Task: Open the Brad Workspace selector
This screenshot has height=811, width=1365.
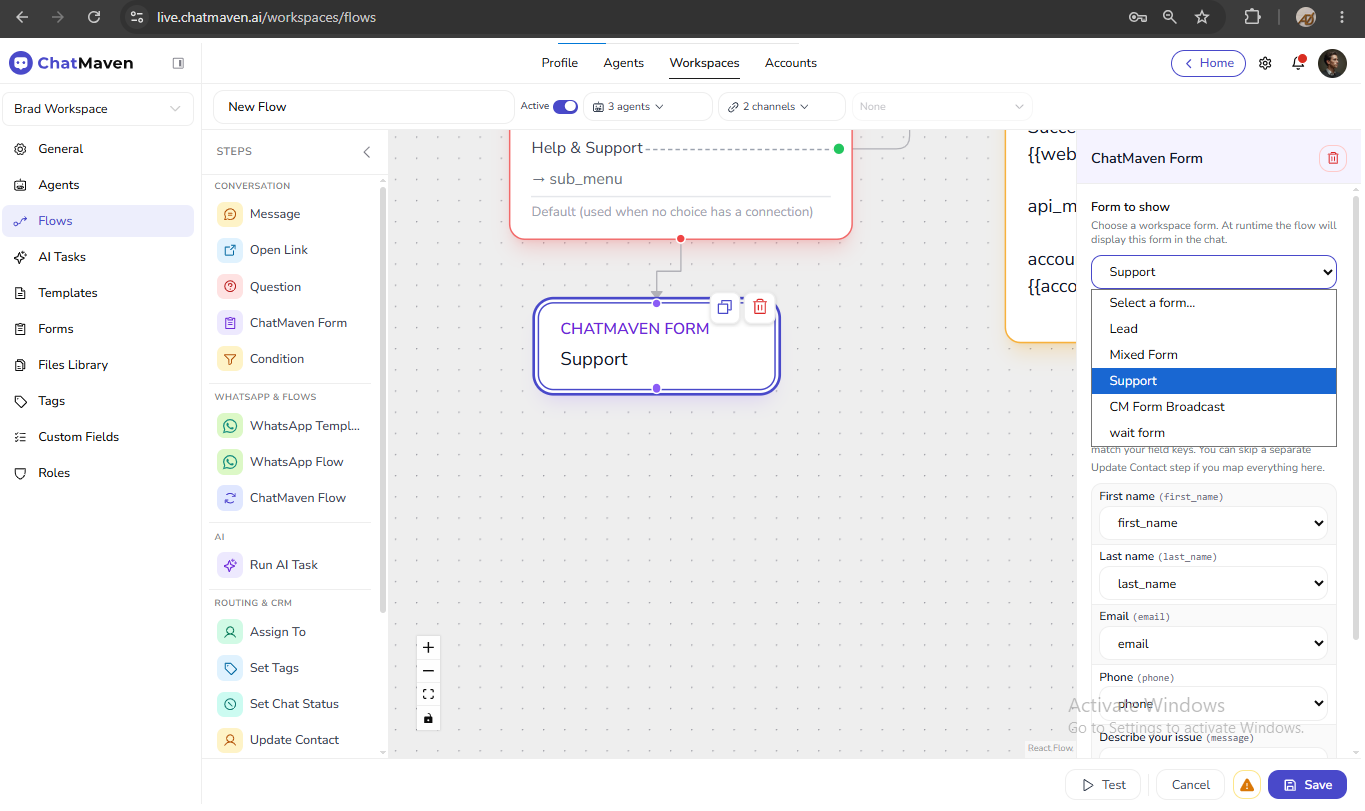Action: click(x=98, y=109)
